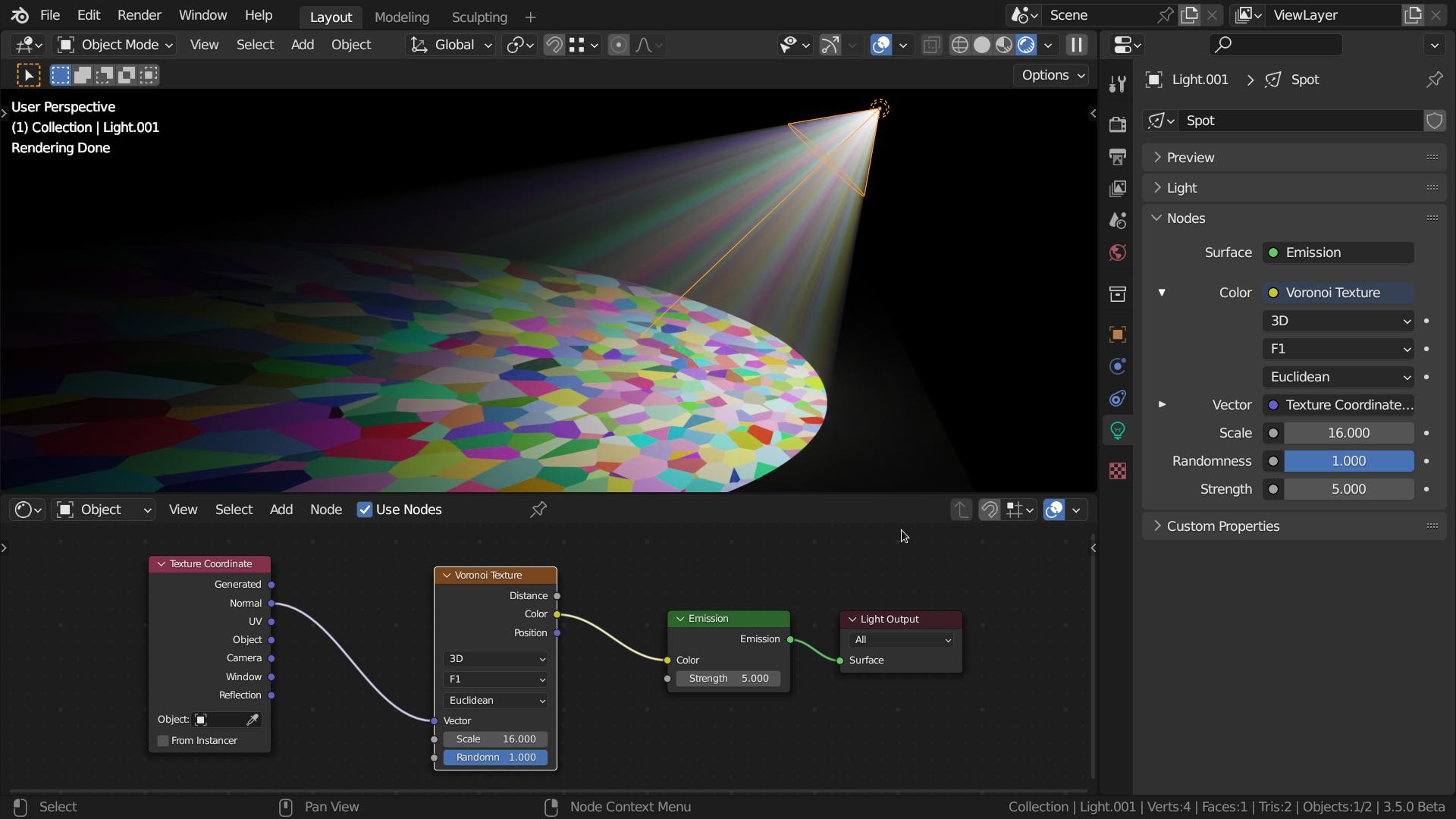Open the Object Mode dropdown
This screenshot has width=1456, height=819.
point(115,45)
